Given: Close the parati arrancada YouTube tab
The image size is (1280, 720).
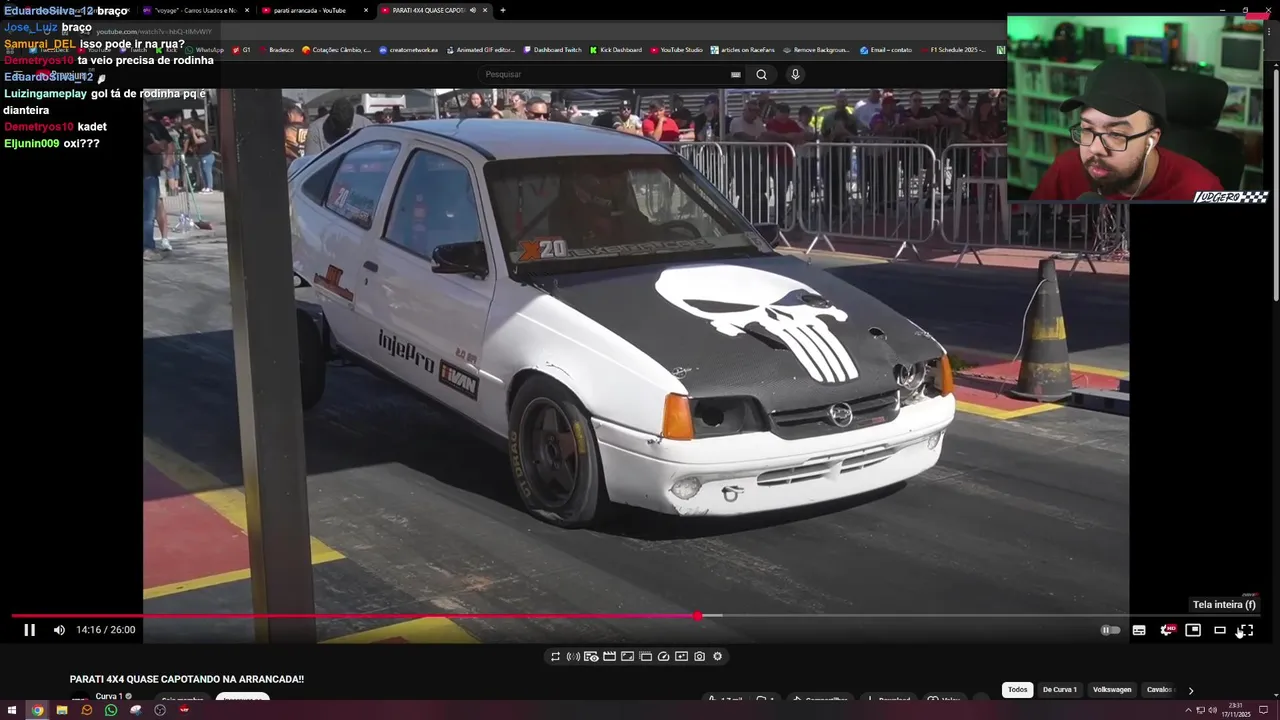Looking at the screenshot, I should [x=366, y=10].
